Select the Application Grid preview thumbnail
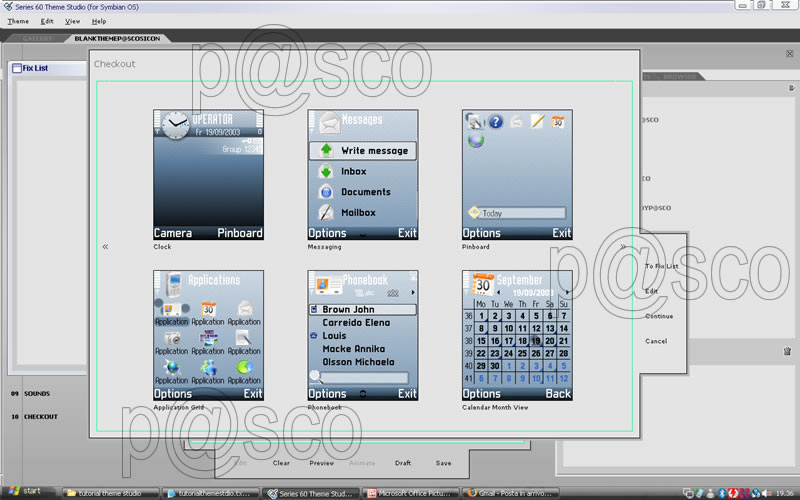Image resolution: width=800 pixels, height=500 pixels. coord(209,335)
